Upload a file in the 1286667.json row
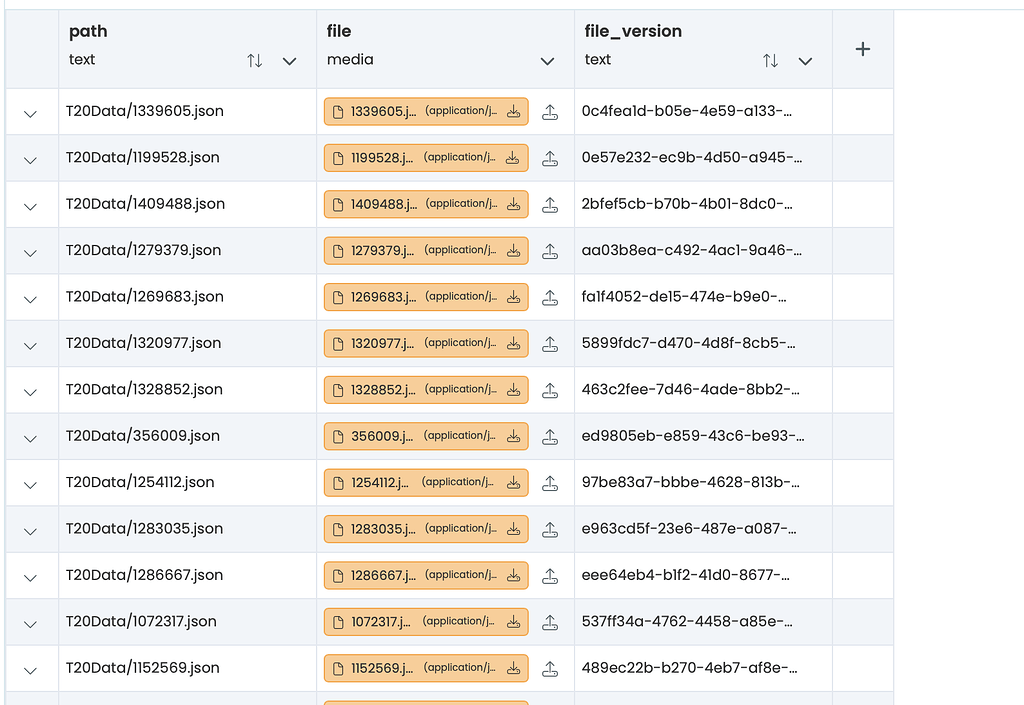1024x705 pixels. coord(550,575)
